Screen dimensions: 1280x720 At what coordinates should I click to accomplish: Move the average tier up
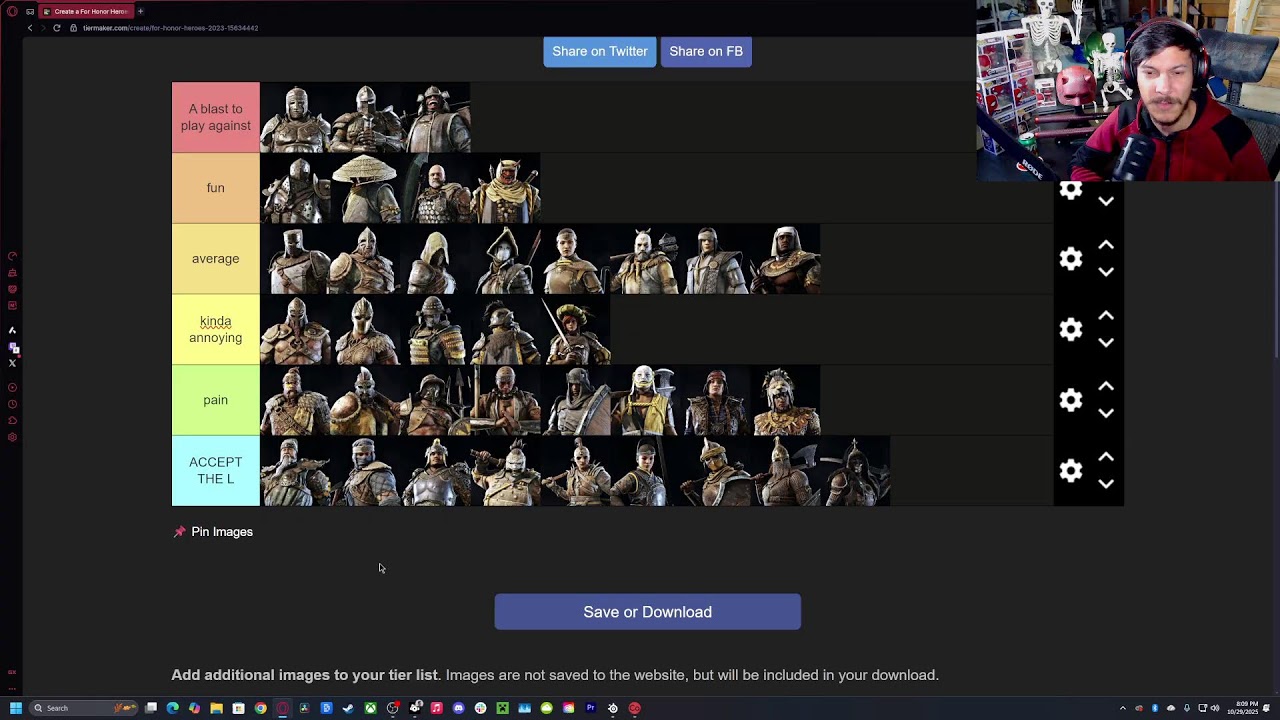[x=1106, y=245]
